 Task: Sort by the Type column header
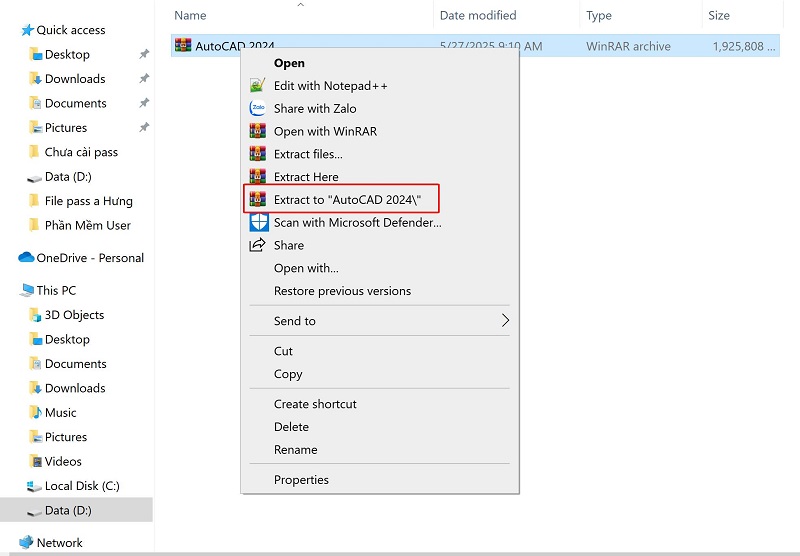point(598,15)
